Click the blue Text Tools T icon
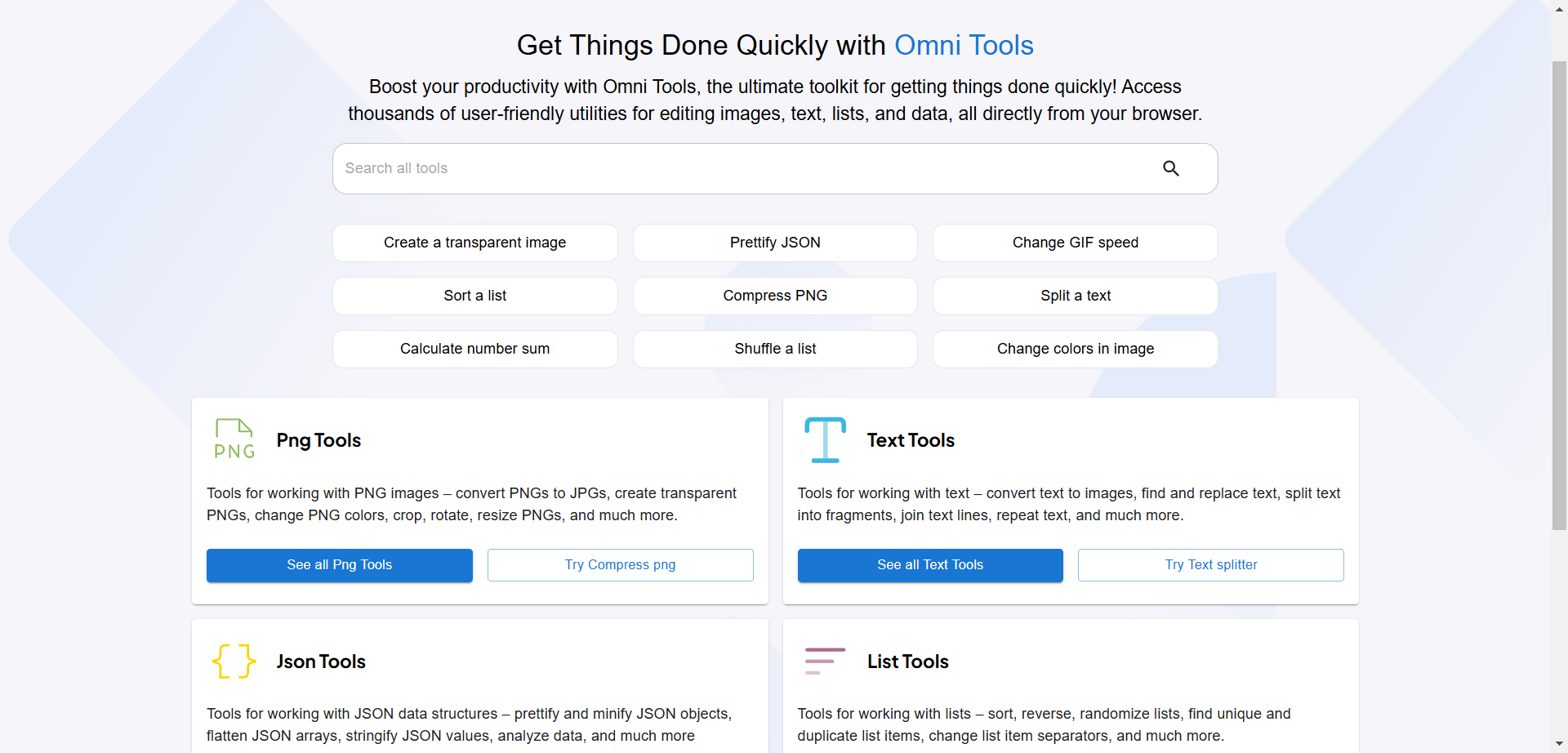The image size is (1568, 753). pos(825,439)
